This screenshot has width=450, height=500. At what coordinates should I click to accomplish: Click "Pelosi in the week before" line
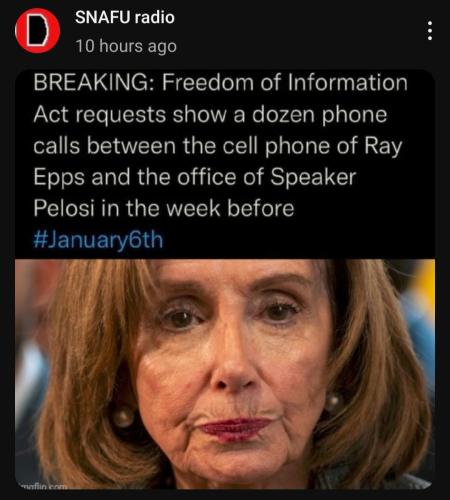[164, 208]
